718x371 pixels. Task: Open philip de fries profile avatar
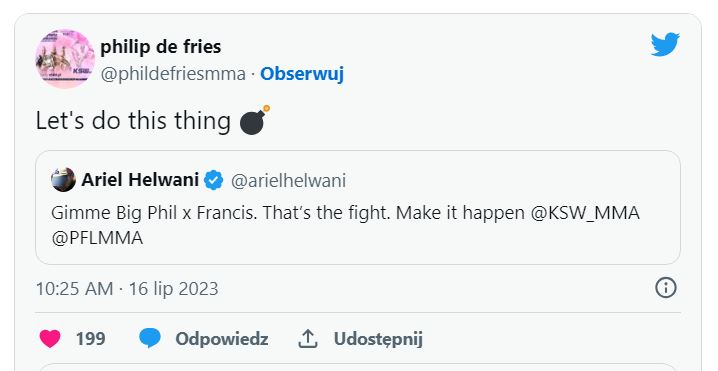click(65, 59)
